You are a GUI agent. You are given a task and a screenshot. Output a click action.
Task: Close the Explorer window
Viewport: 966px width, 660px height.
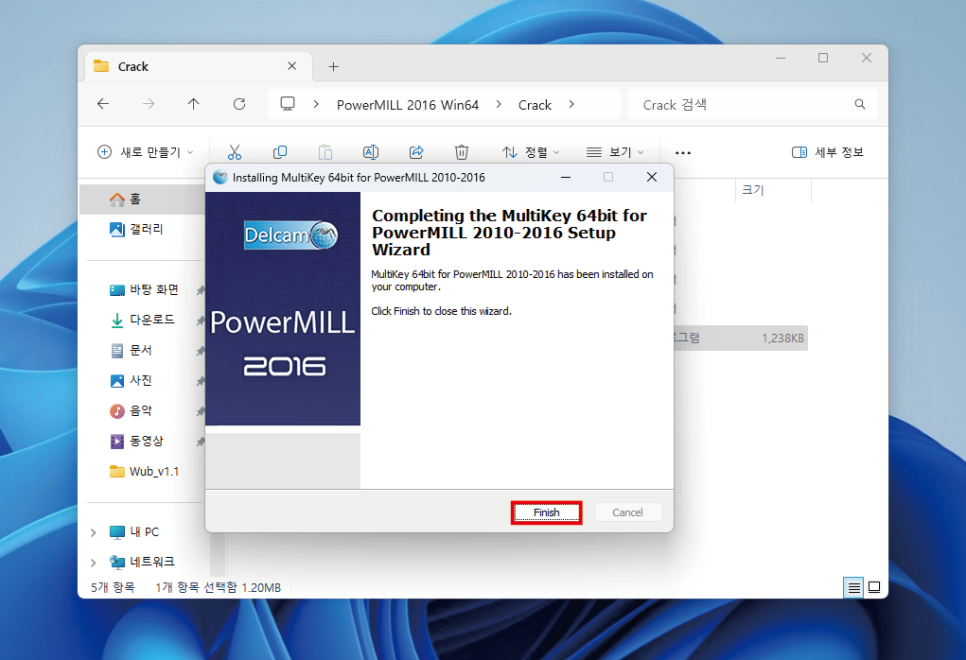[866, 58]
